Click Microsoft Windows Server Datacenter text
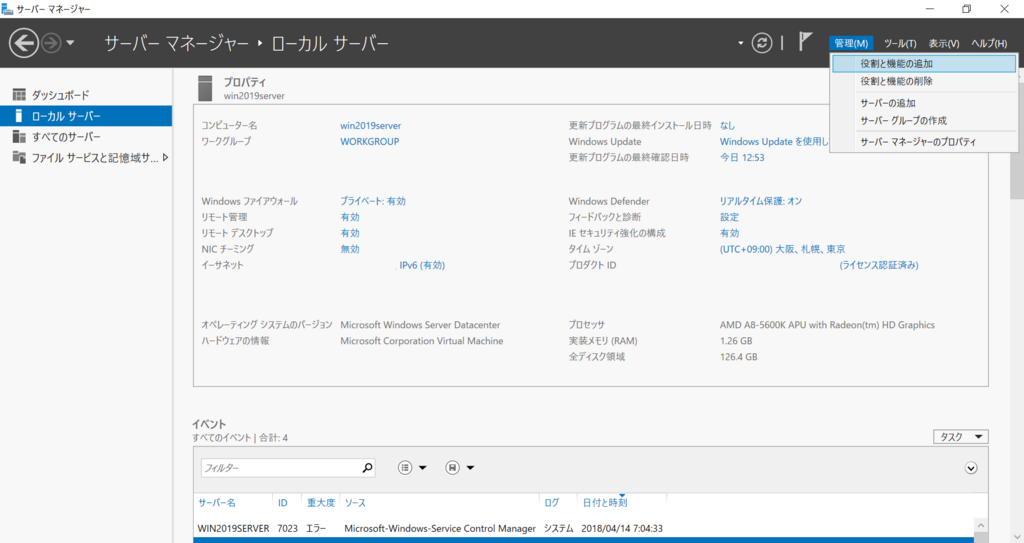Image resolution: width=1024 pixels, height=543 pixels. (420, 325)
